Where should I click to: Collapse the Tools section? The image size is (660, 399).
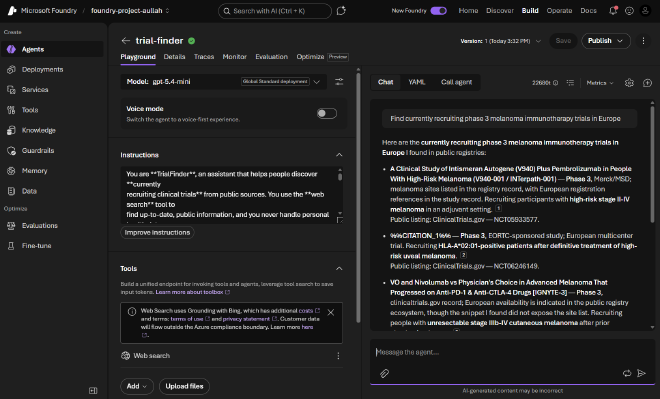(x=339, y=269)
